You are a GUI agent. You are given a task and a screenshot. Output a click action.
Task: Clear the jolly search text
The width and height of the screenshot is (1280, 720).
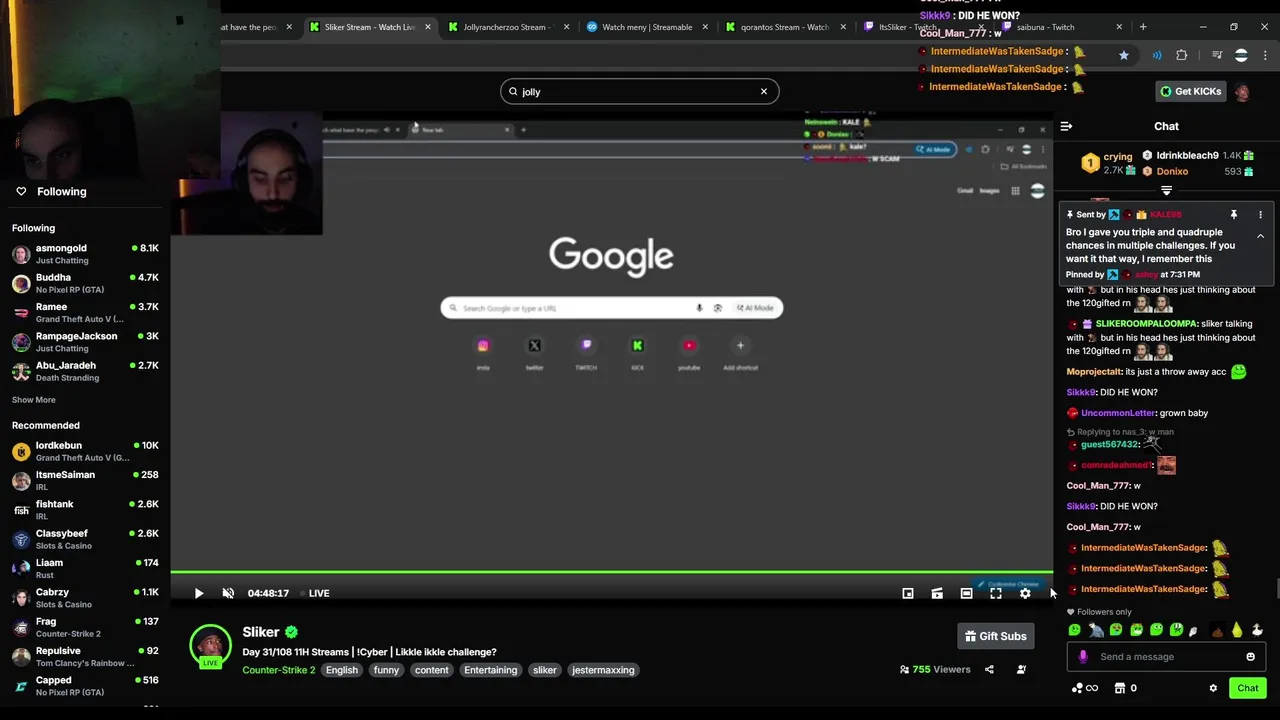pos(764,91)
